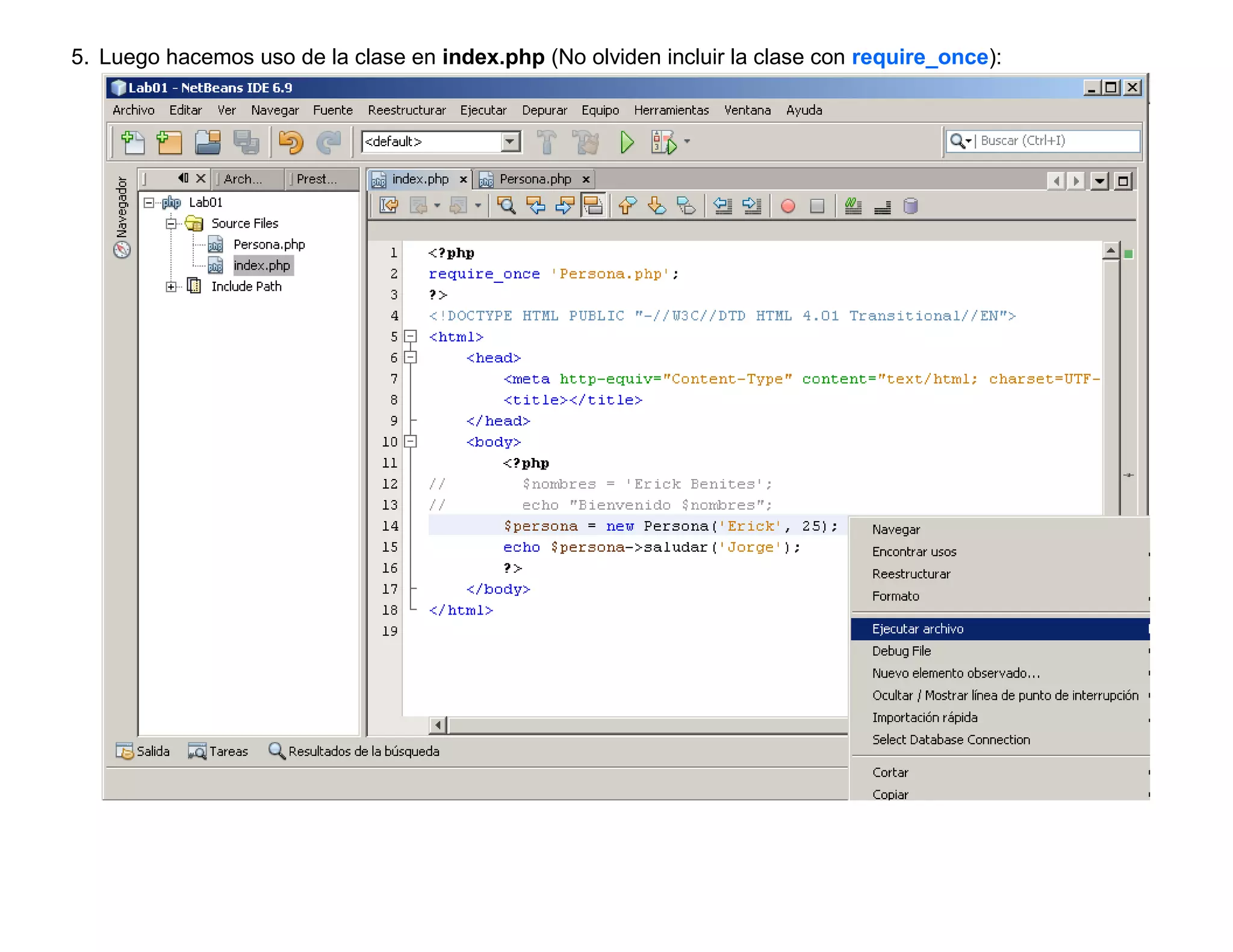Click the Start Macro Recording red icon

(787, 206)
